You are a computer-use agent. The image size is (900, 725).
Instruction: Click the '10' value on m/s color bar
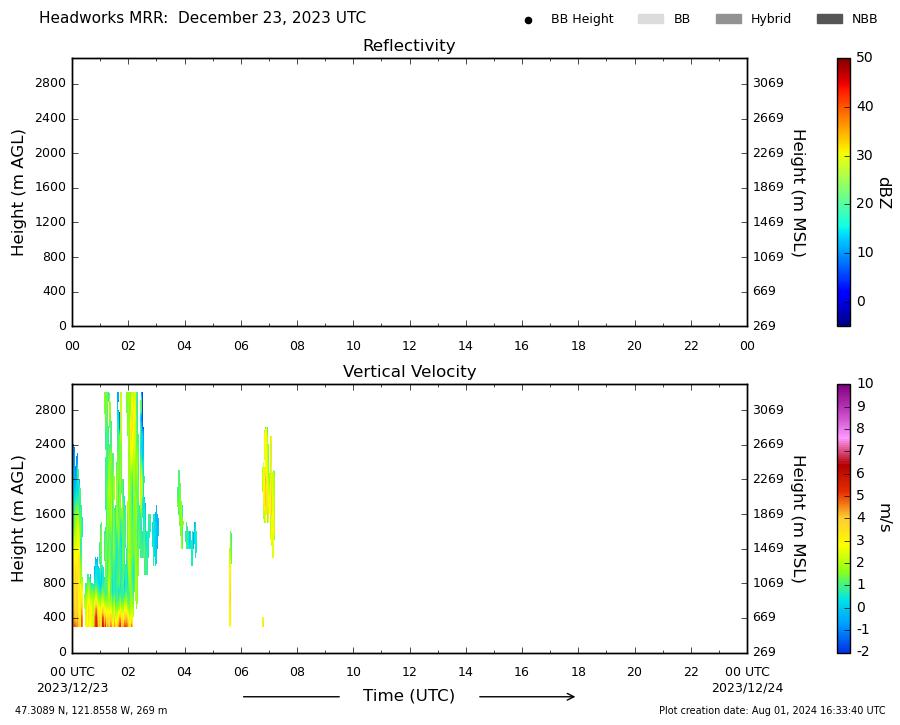coord(864,383)
